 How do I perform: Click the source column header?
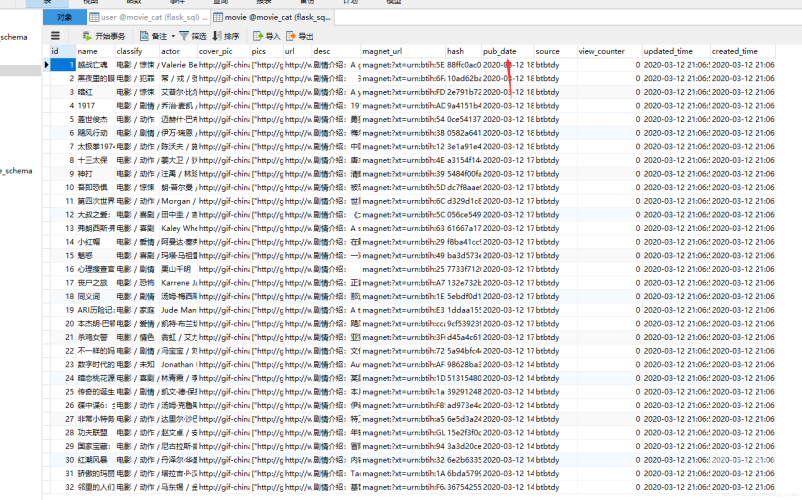pyautogui.click(x=555, y=51)
